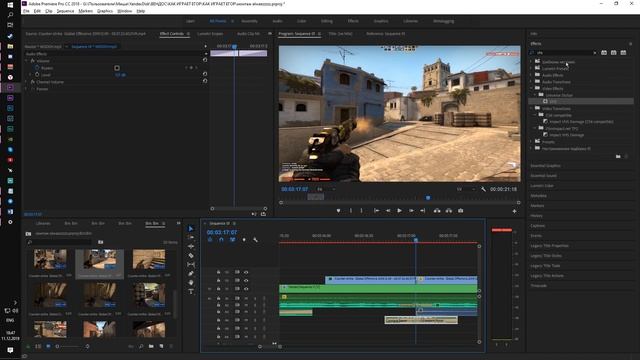Add a marker in the timeline panel
The width and height of the screenshot is (640, 360).
(x=244, y=240)
